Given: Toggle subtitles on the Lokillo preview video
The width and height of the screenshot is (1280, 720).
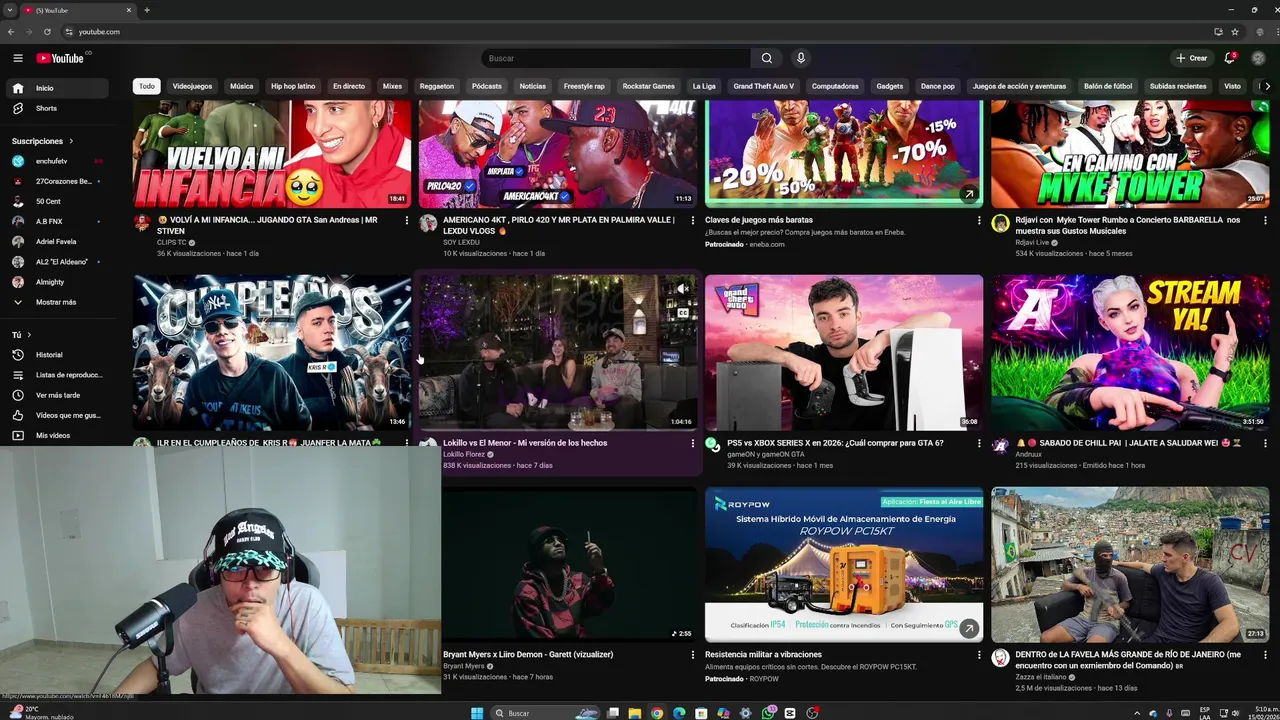Looking at the screenshot, I should (x=682, y=313).
